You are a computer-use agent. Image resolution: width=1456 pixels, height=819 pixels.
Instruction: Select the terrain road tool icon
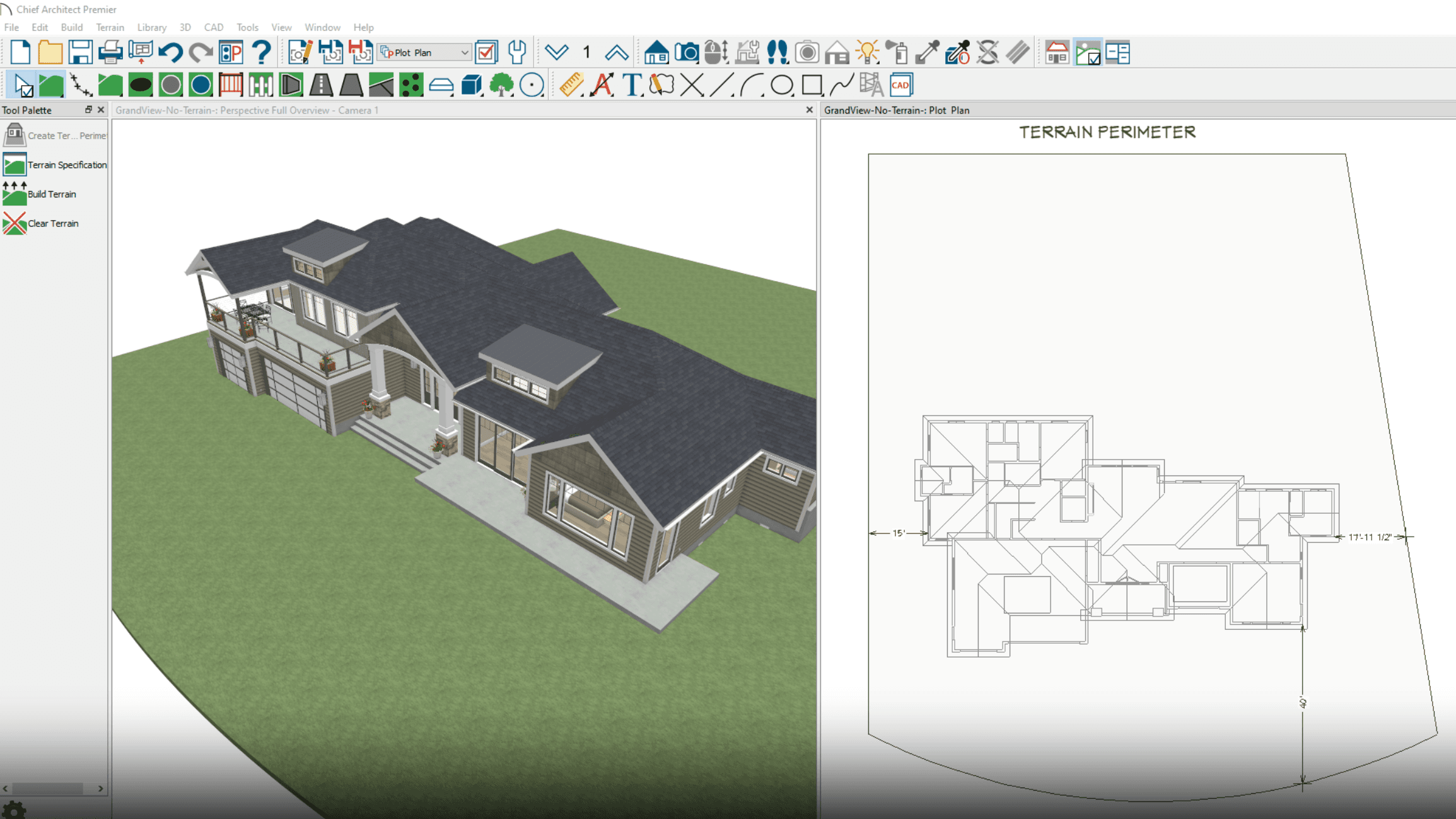point(321,85)
